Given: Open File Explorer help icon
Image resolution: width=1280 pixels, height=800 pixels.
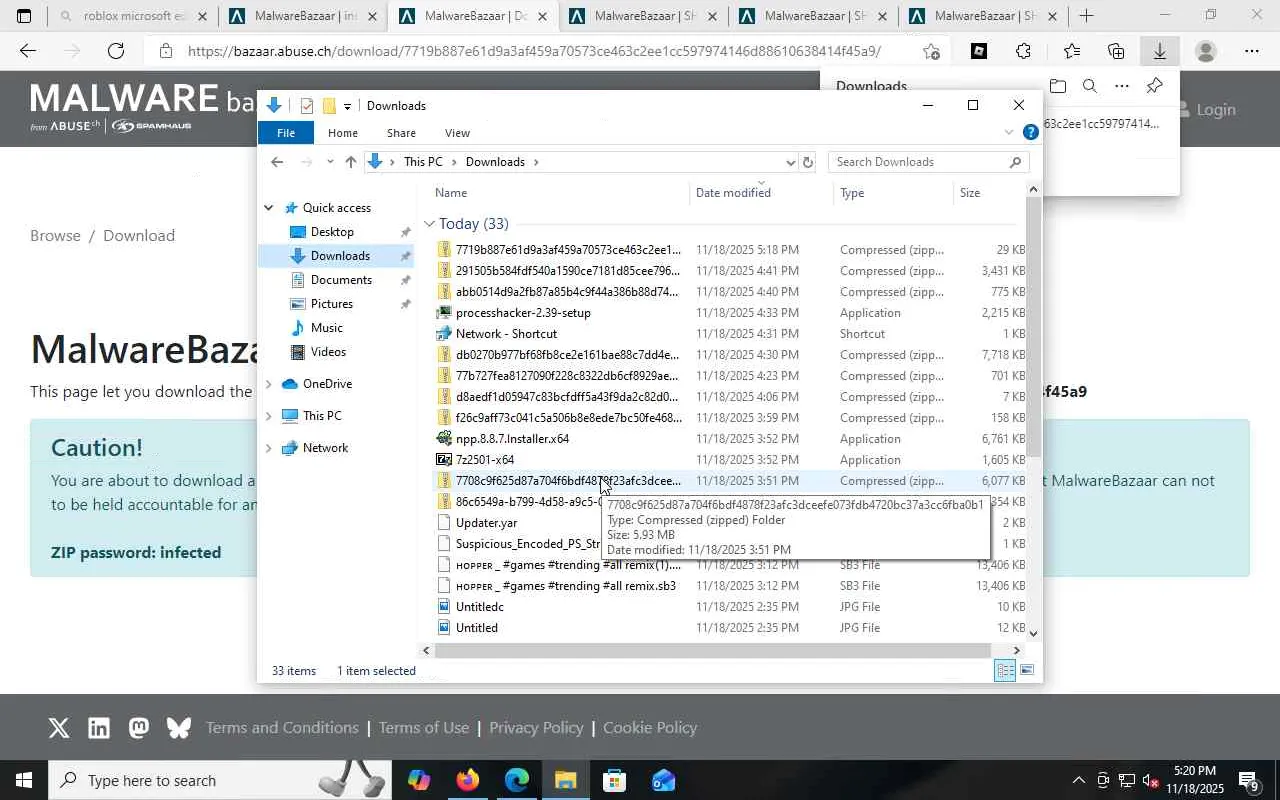Looking at the screenshot, I should [x=1030, y=132].
